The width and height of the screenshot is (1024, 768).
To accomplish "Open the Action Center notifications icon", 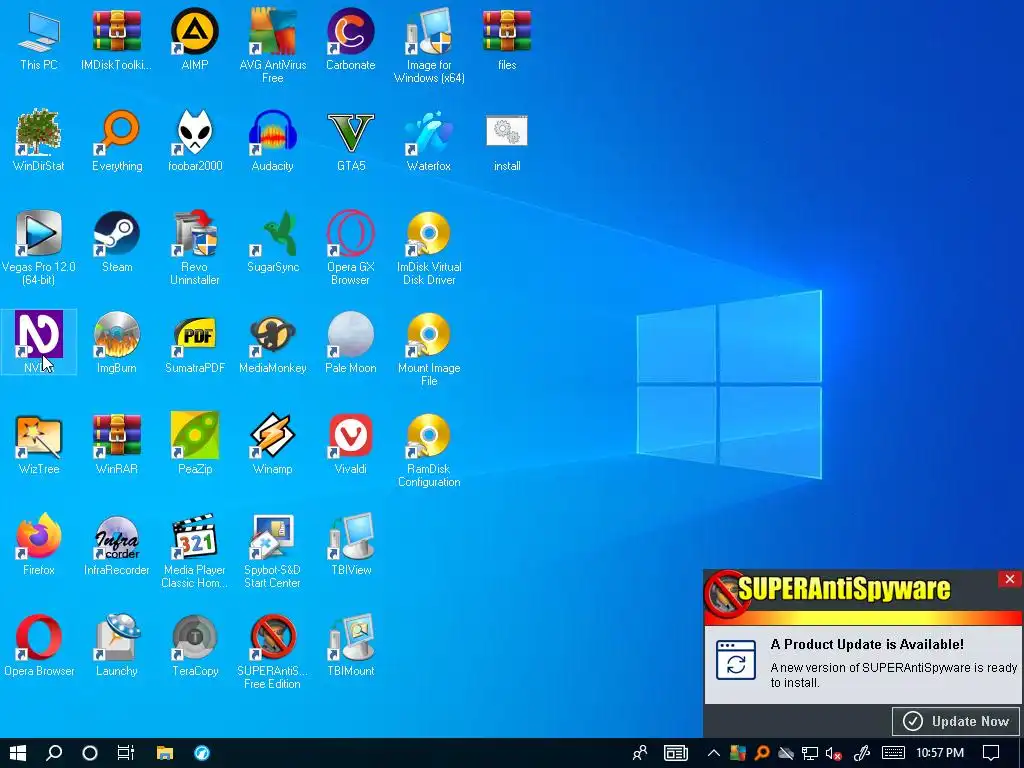I will pyautogui.click(x=991, y=753).
